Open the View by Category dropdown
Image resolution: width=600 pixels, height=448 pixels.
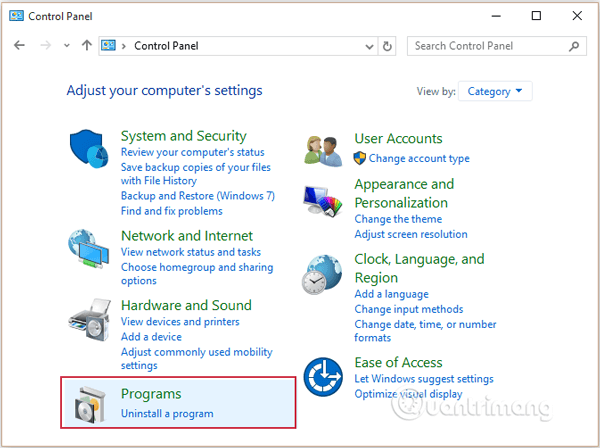click(495, 91)
